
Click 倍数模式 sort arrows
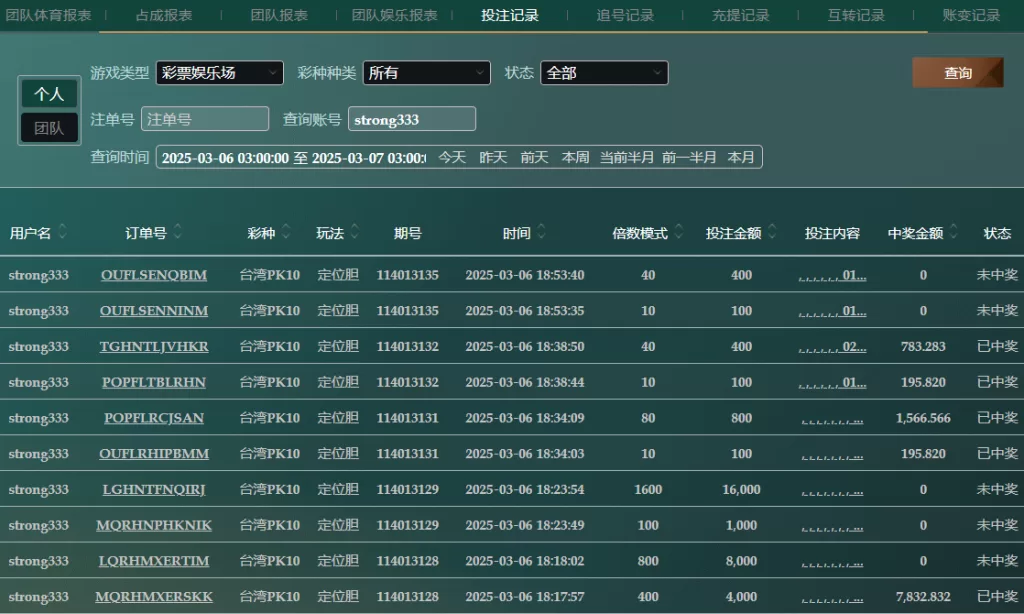coord(679,233)
